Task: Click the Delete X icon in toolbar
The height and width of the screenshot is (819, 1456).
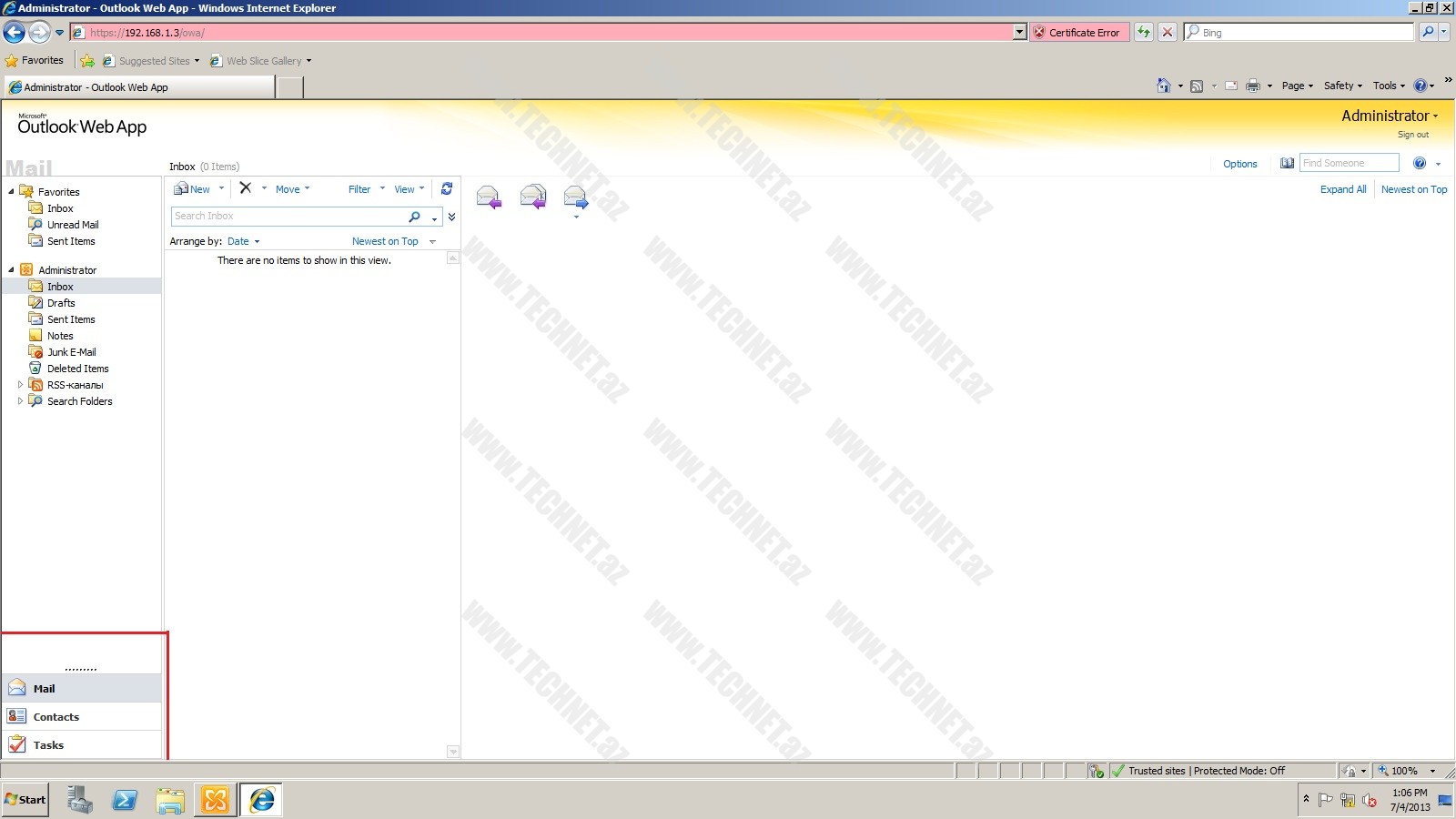Action: click(x=246, y=188)
